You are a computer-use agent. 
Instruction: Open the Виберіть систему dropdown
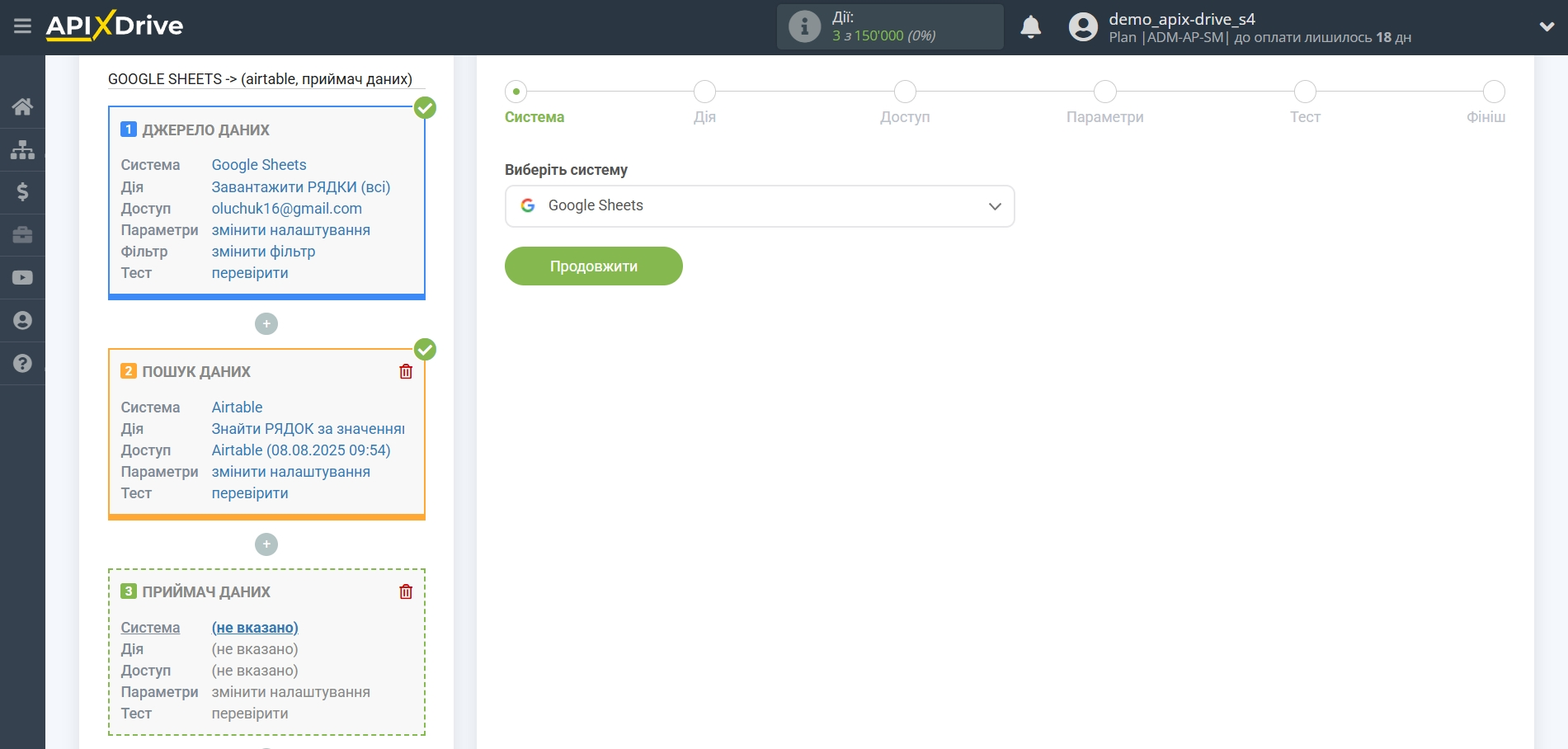tap(759, 206)
